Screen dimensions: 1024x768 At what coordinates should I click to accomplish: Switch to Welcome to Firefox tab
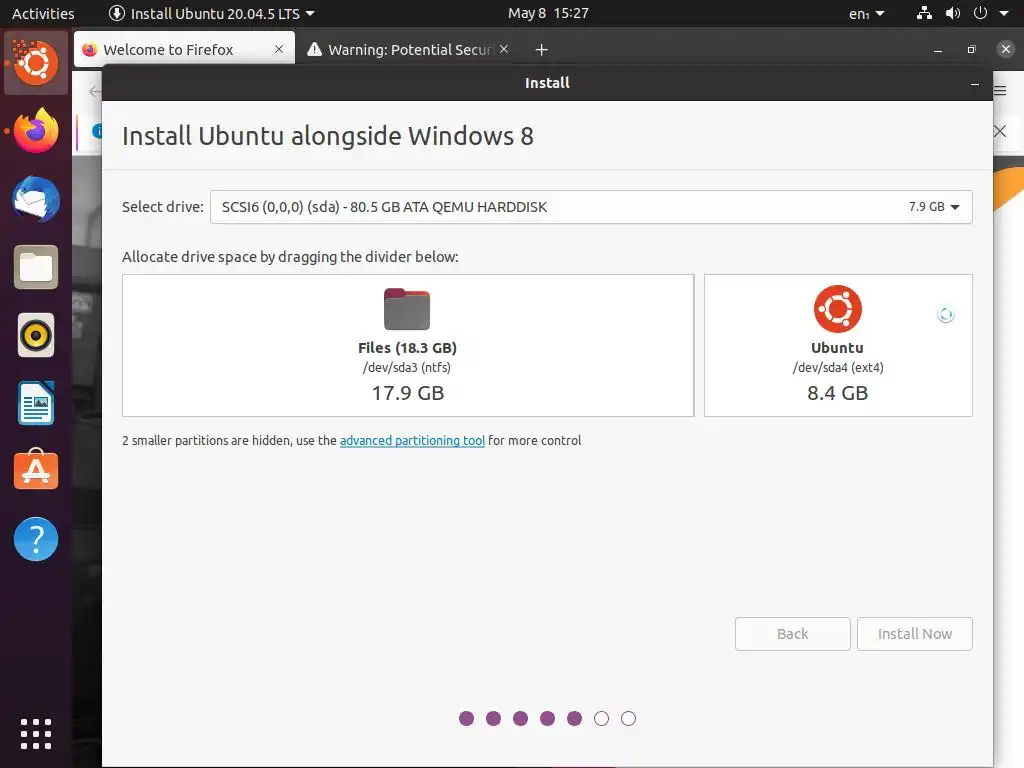pyautogui.click(x=184, y=49)
